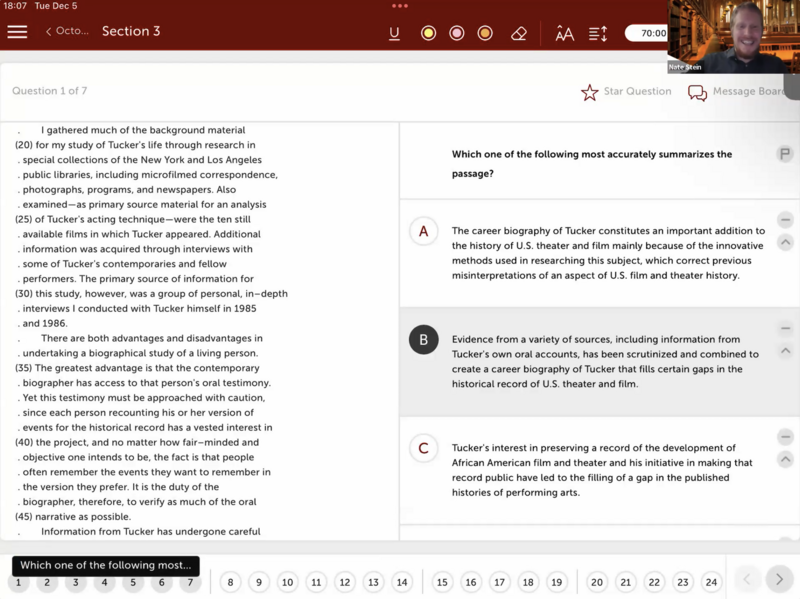Screen dimensions: 800x599
Task: Mark answer C as your choice
Action: [x=423, y=448]
